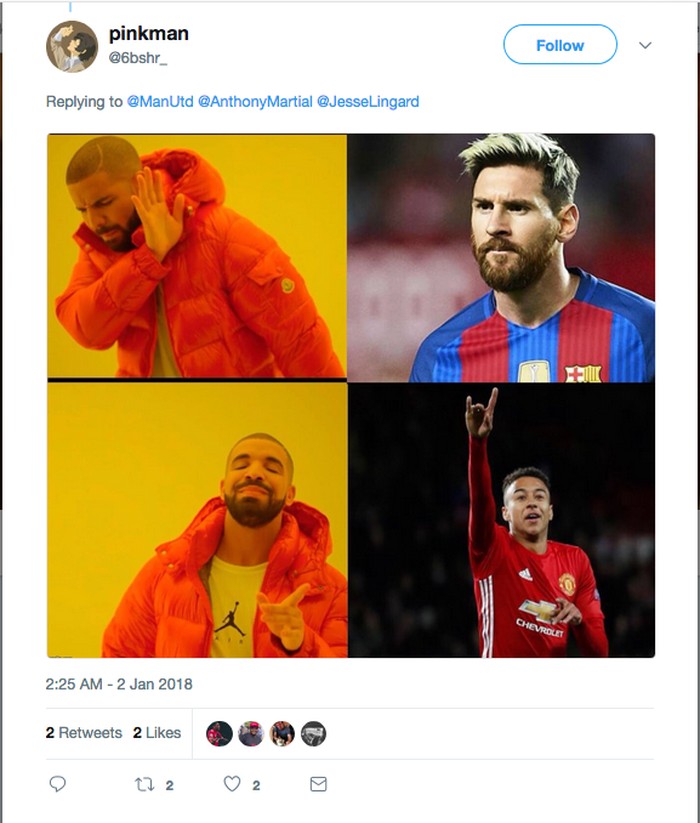View the last retweeter's avatar

click(x=315, y=732)
